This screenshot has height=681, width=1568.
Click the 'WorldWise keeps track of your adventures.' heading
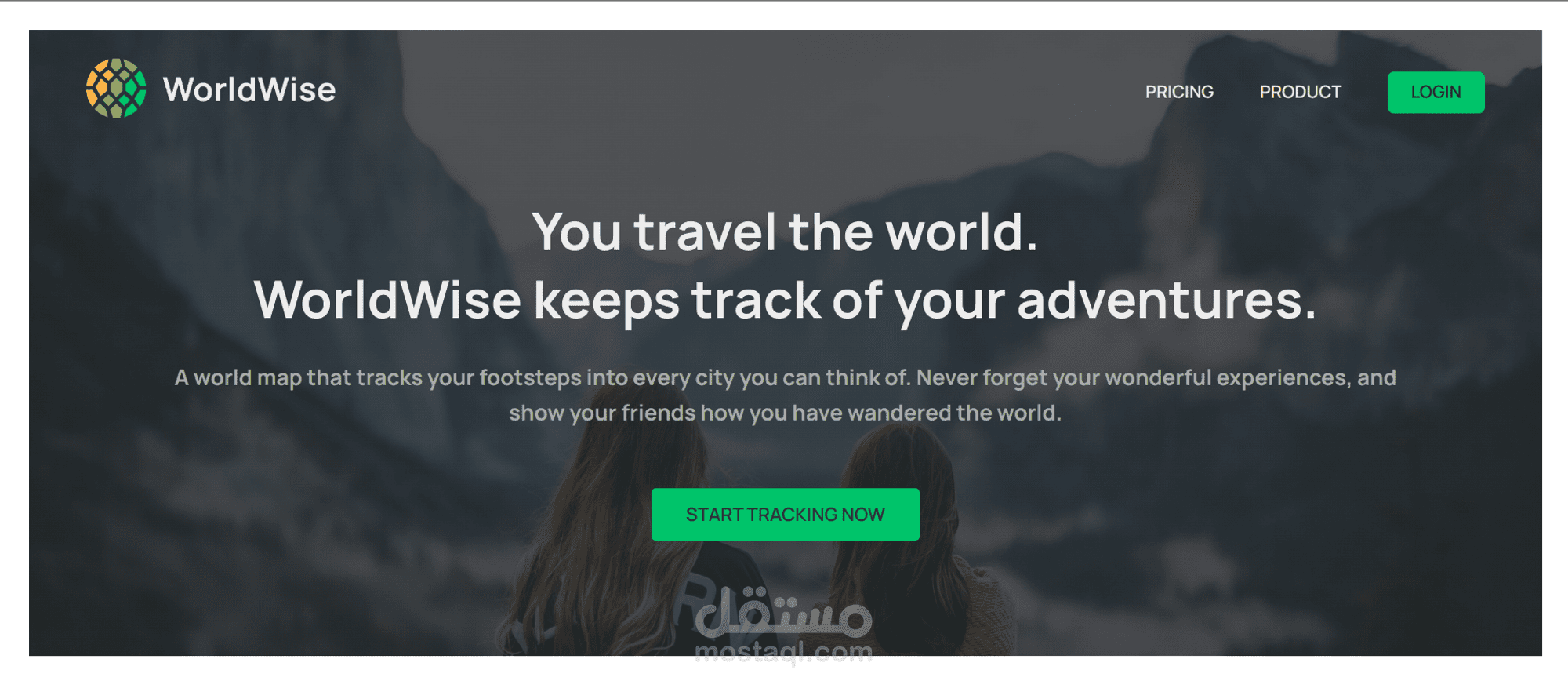(x=785, y=300)
